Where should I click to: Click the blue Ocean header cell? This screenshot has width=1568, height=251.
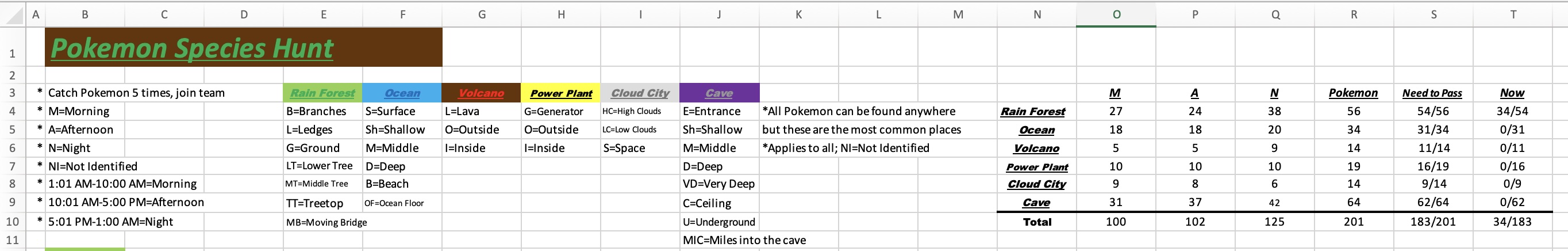pos(402,93)
